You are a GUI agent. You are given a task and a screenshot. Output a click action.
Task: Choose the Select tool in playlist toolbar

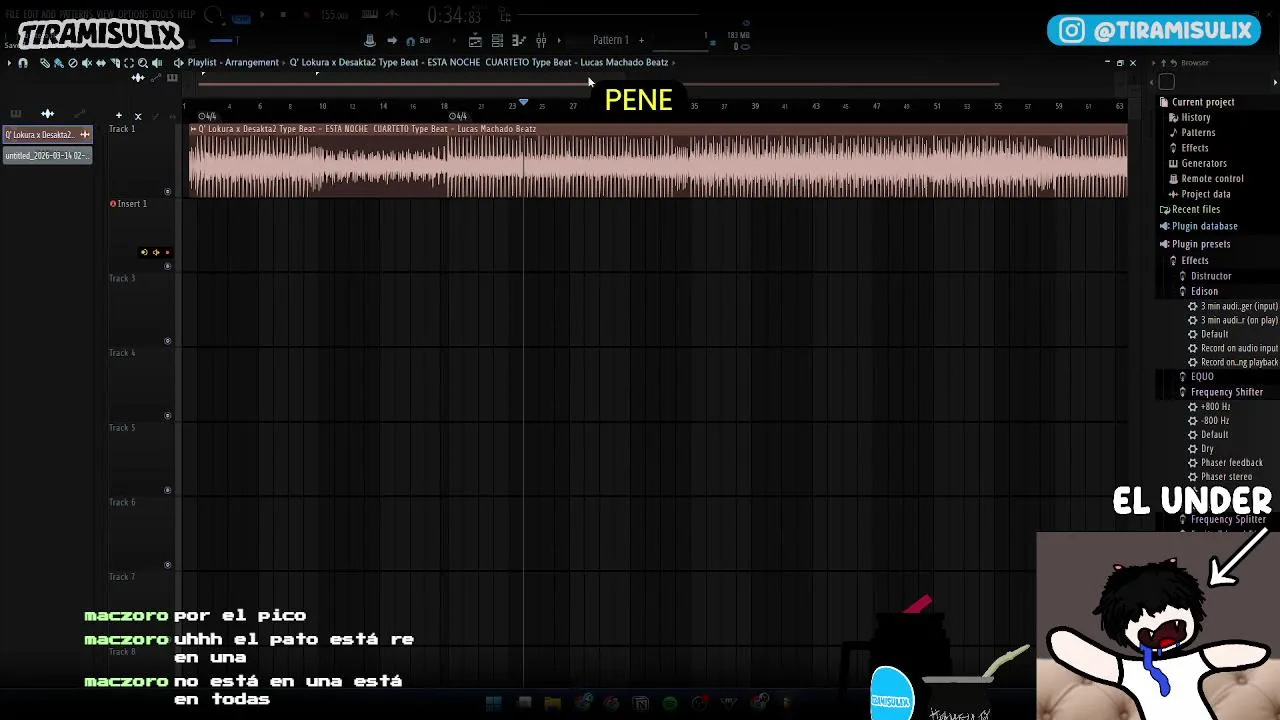click(x=129, y=63)
